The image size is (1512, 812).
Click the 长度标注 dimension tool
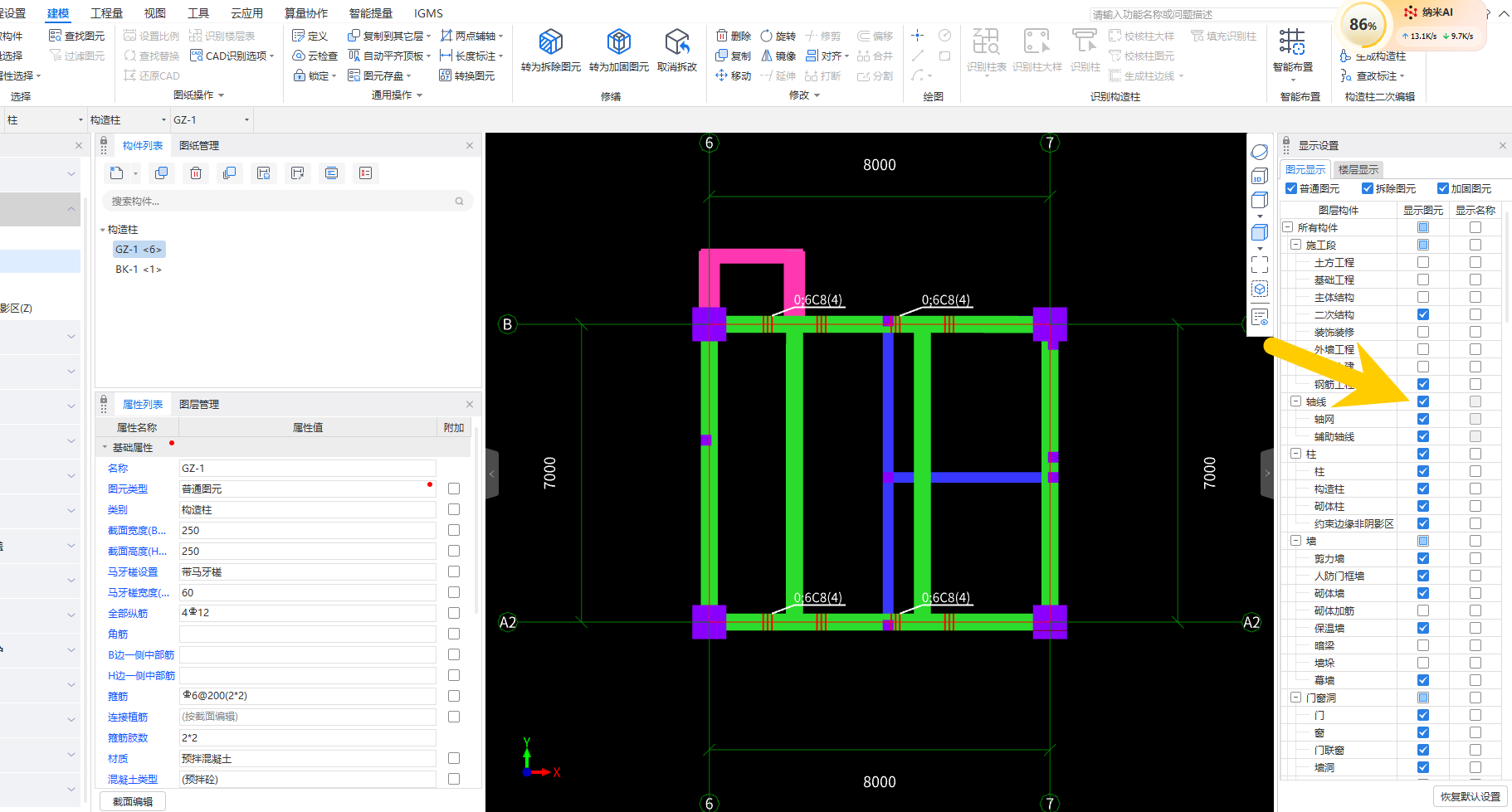pyautogui.click(x=471, y=56)
